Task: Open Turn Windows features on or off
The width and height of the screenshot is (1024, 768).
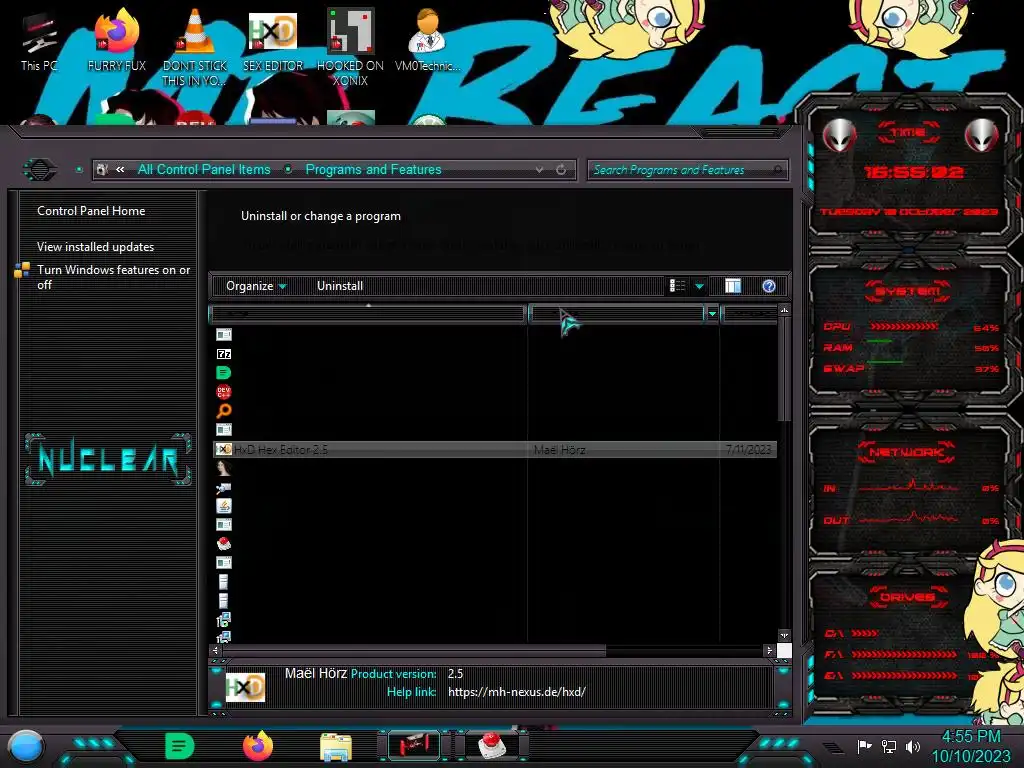Action: (x=113, y=277)
